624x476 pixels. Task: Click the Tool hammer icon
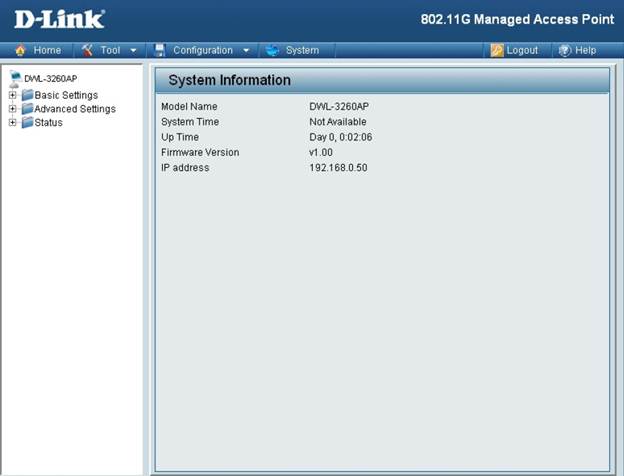(87, 50)
